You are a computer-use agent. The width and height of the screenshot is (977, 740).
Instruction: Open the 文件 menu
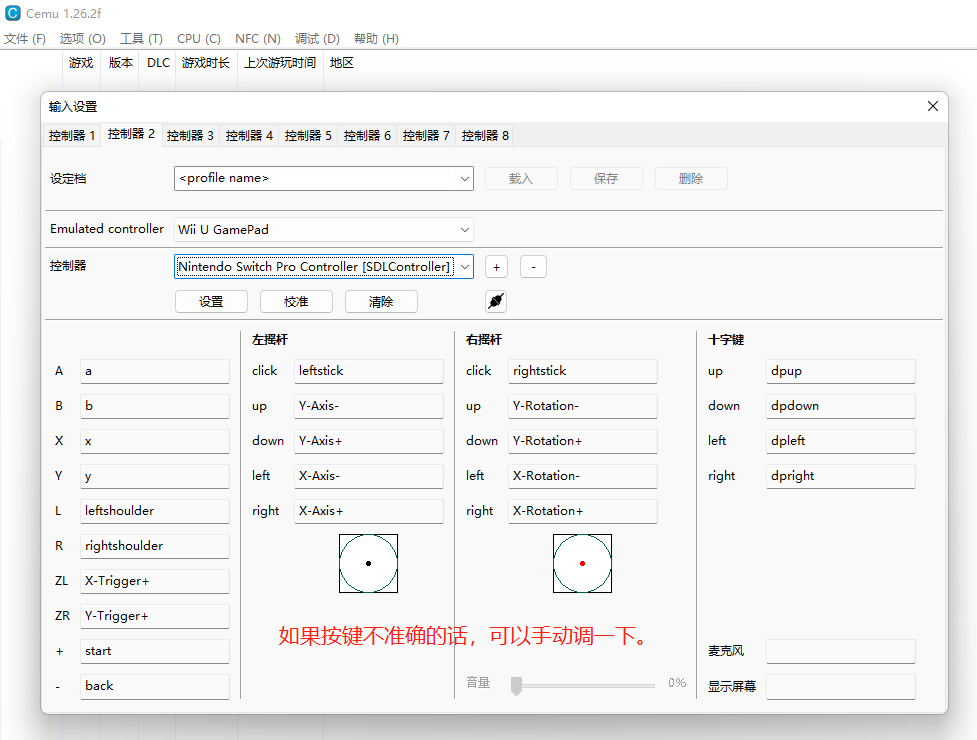click(25, 38)
